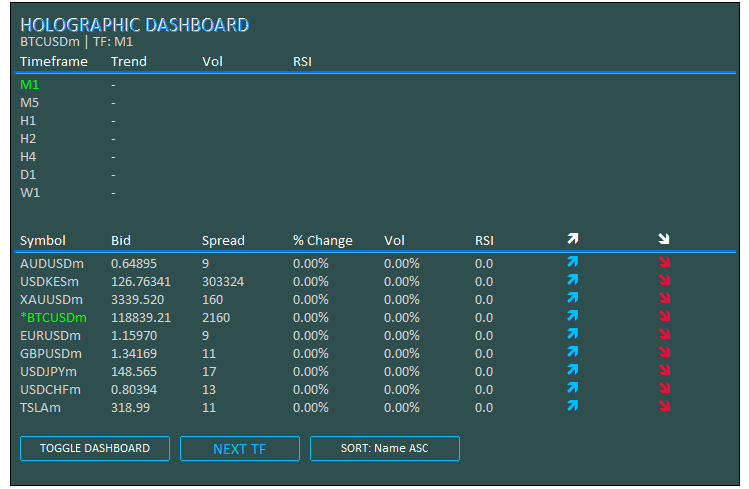Click the white up-arrow column header
The height and width of the screenshot is (489, 749).
573,239
